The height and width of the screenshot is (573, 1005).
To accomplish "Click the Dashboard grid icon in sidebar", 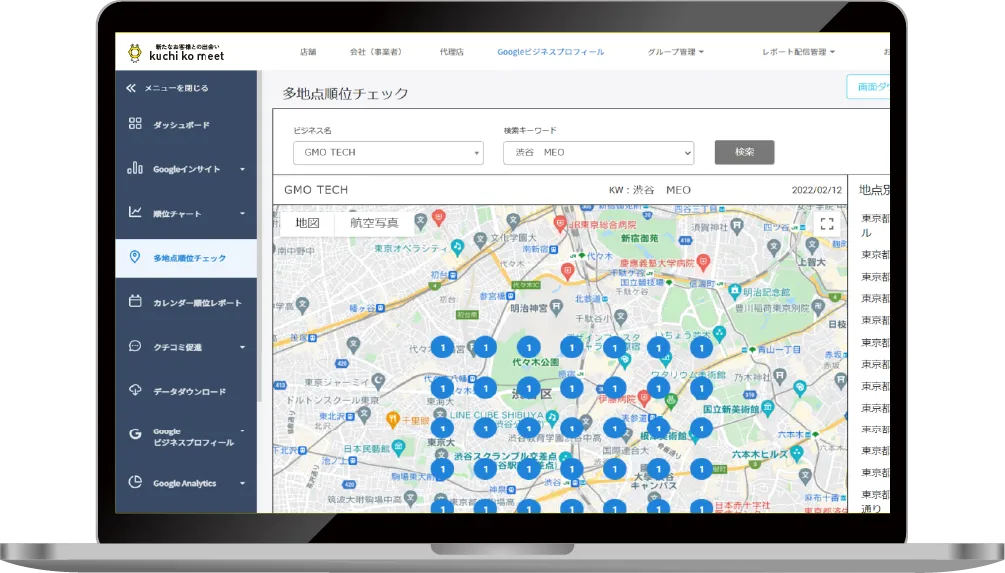I will (135, 125).
